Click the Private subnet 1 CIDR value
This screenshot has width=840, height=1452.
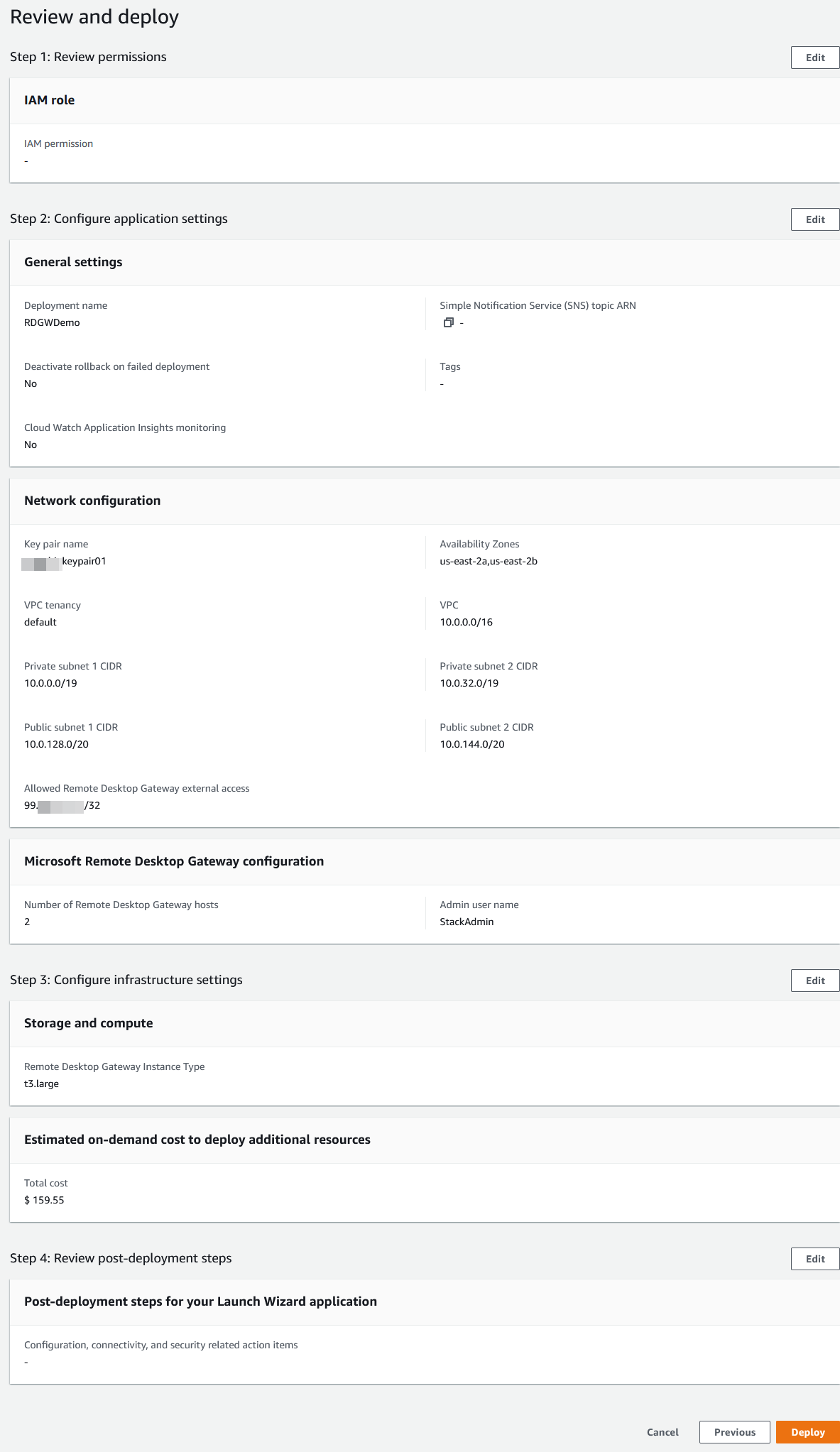[50, 683]
